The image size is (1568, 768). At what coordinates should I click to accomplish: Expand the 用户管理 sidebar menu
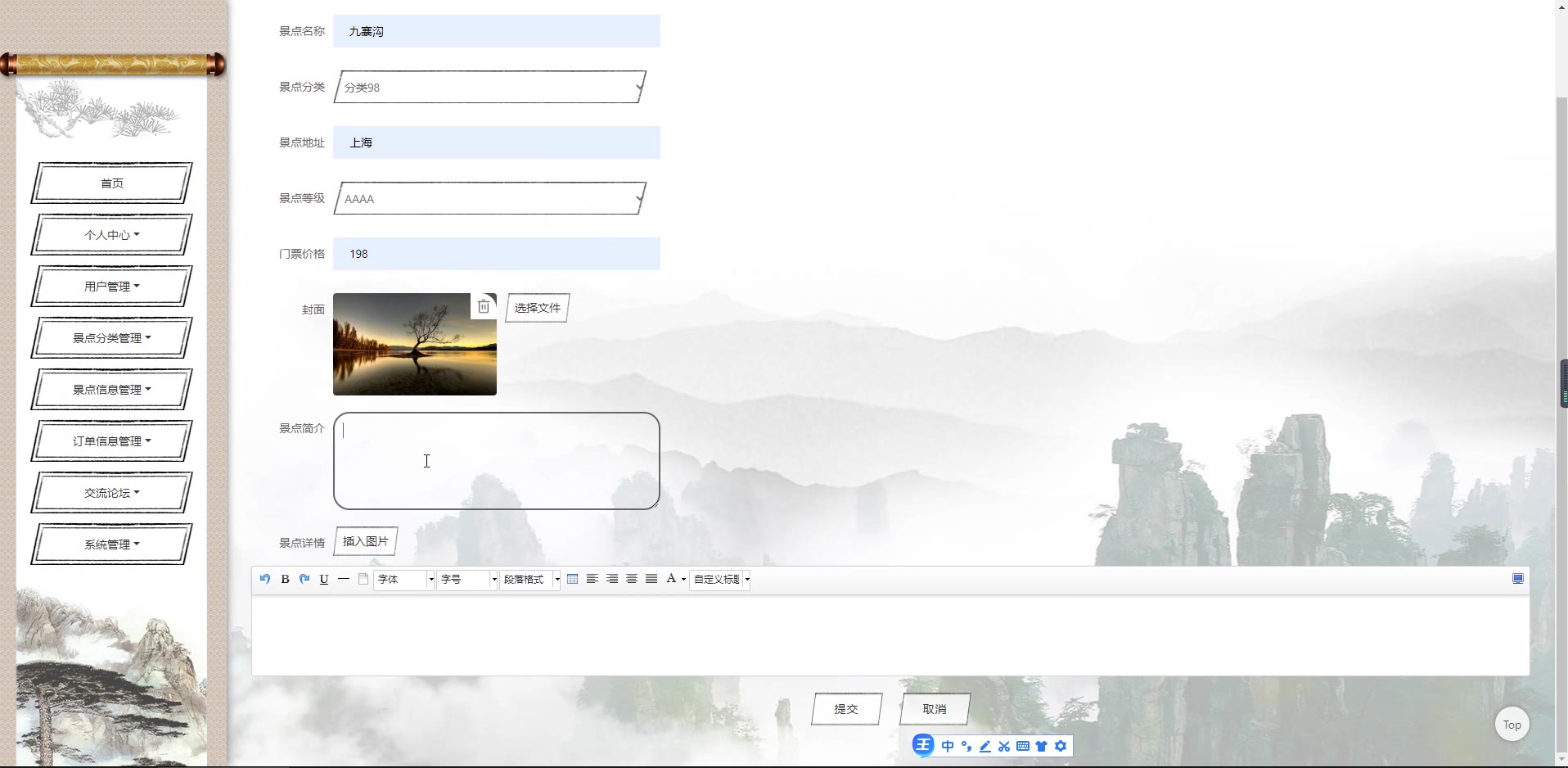[111, 287]
